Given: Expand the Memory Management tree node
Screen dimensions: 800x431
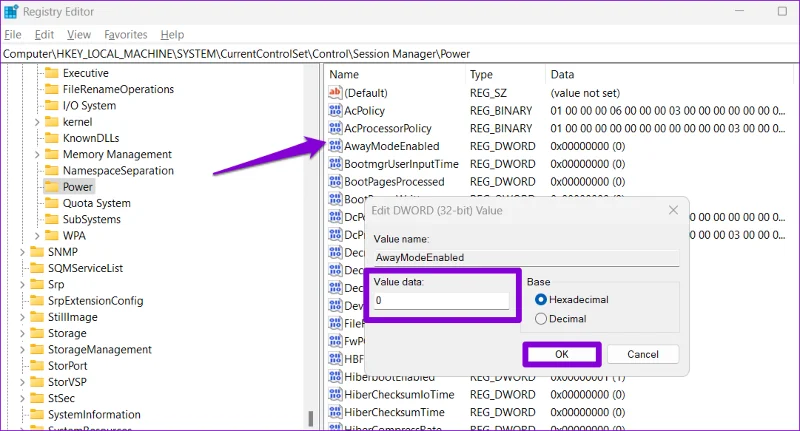Looking at the screenshot, I should (x=37, y=154).
